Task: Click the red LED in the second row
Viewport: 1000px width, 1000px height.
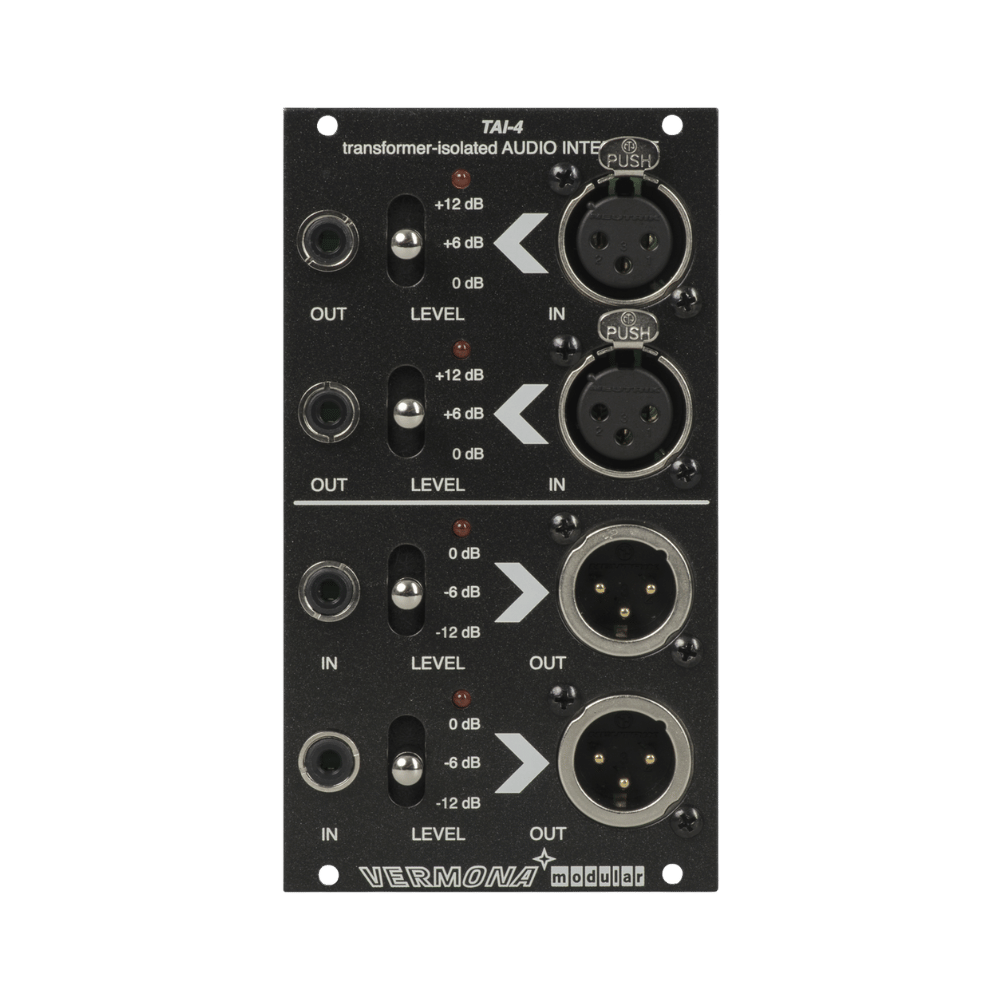Action: pos(461,349)
